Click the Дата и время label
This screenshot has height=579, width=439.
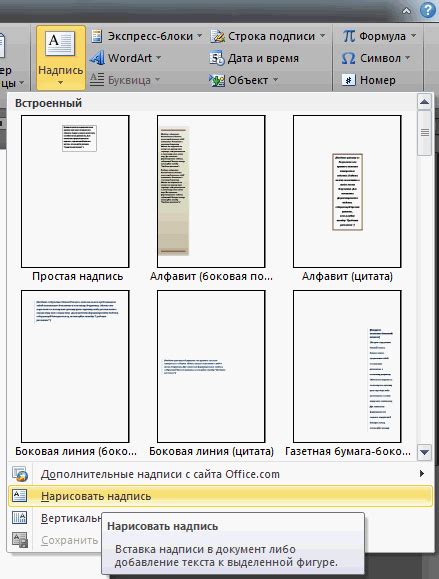click(263, 58)
